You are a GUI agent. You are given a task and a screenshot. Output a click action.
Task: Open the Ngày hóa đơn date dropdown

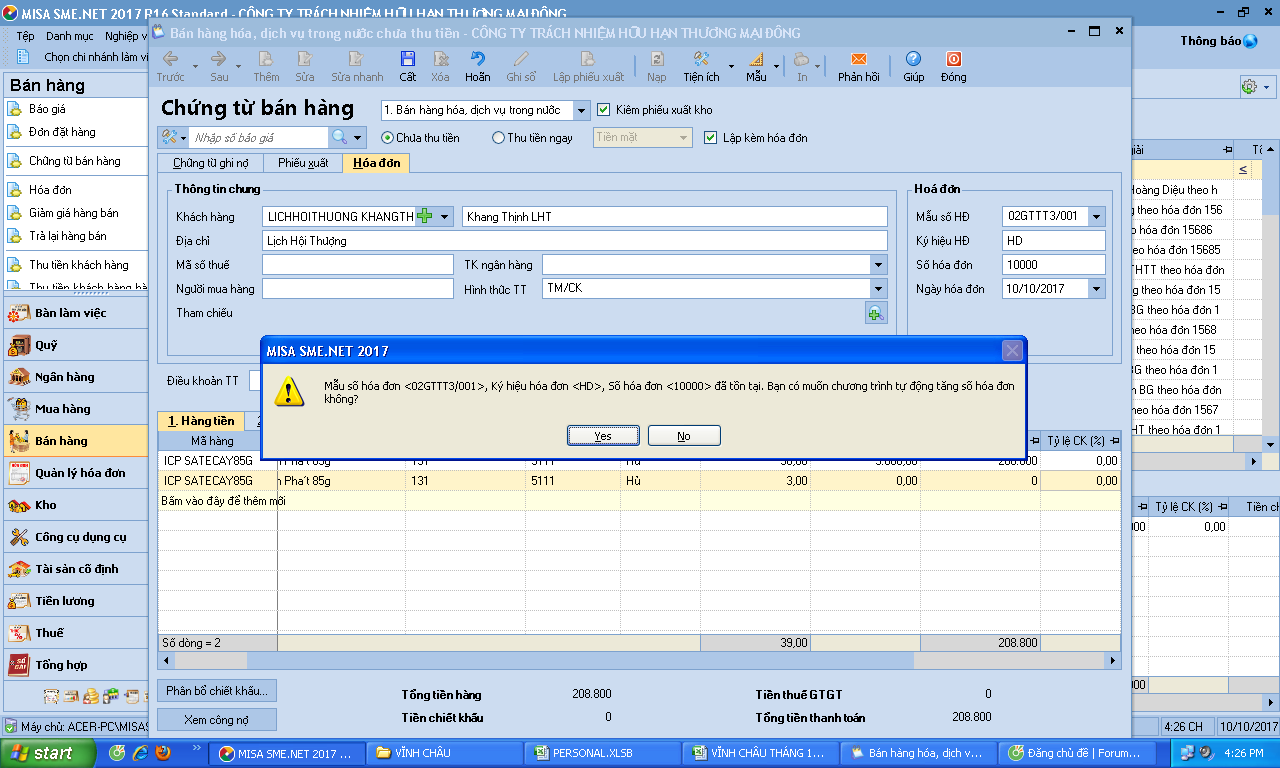tap(1097, 289)
